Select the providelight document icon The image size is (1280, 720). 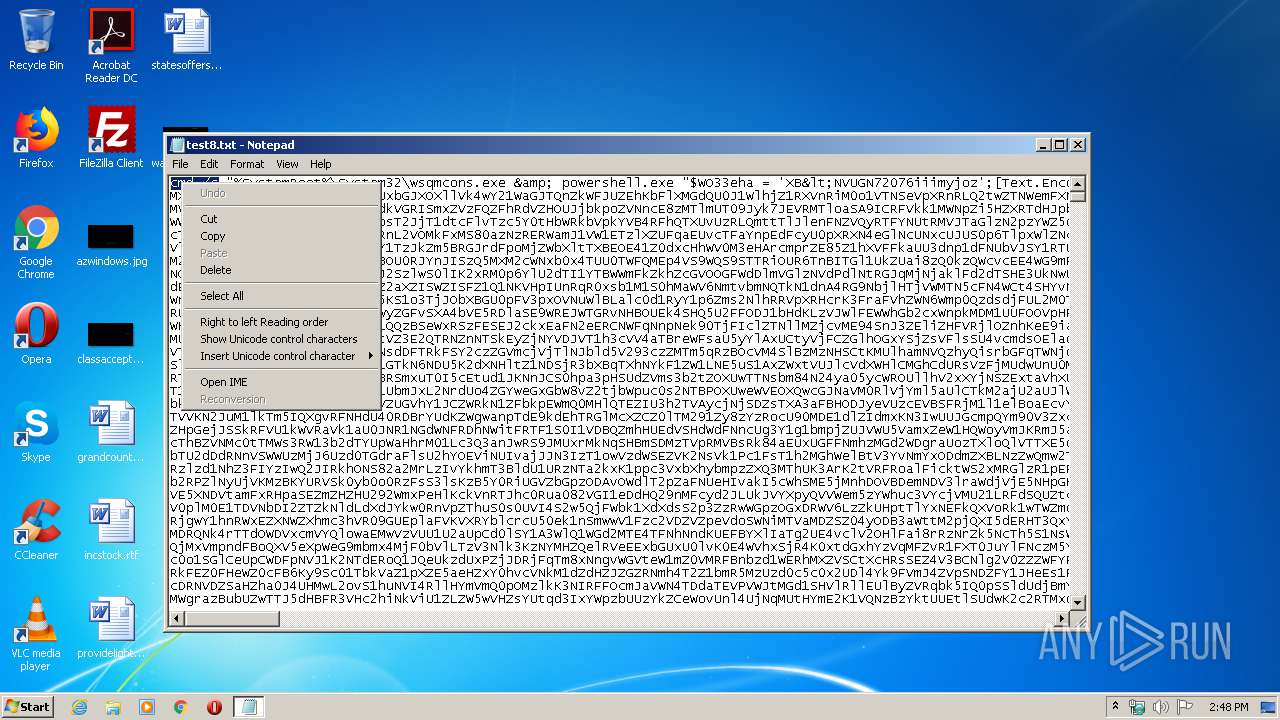tap(111, 628)
